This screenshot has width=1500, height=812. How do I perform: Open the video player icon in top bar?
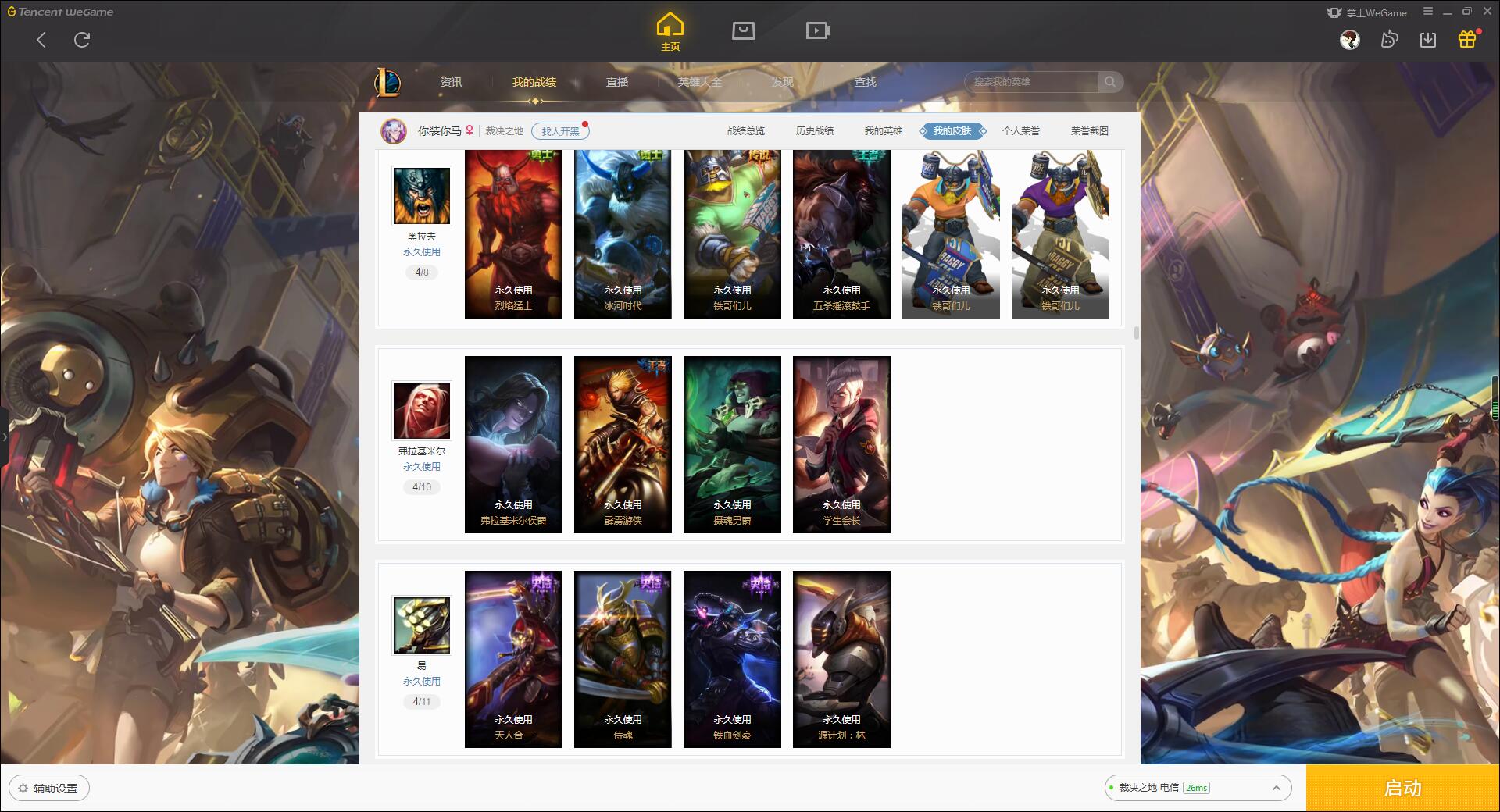pos(818,30)
